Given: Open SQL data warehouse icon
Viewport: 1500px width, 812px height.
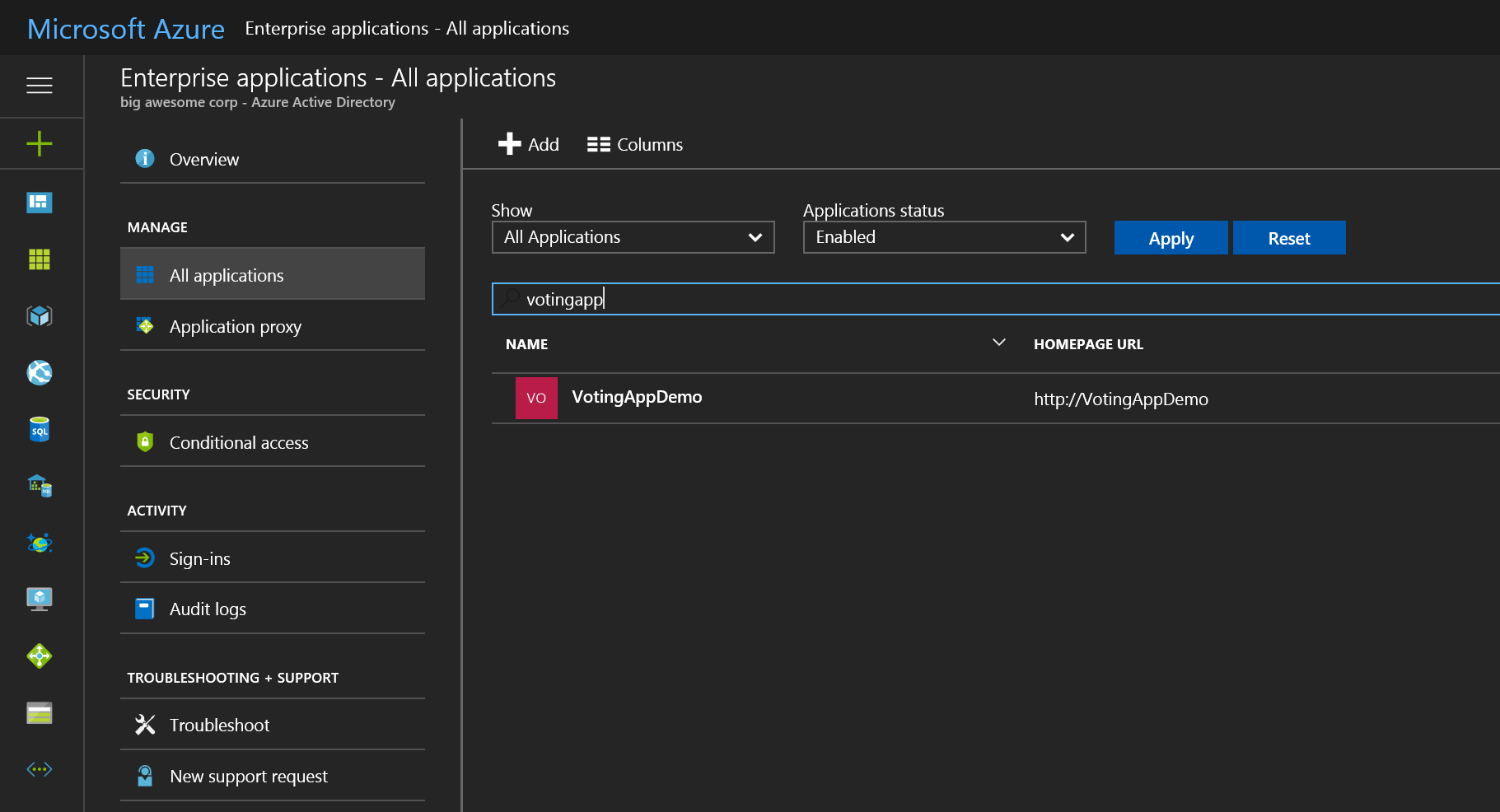Looking at the screenshot, I should [40, 486].
